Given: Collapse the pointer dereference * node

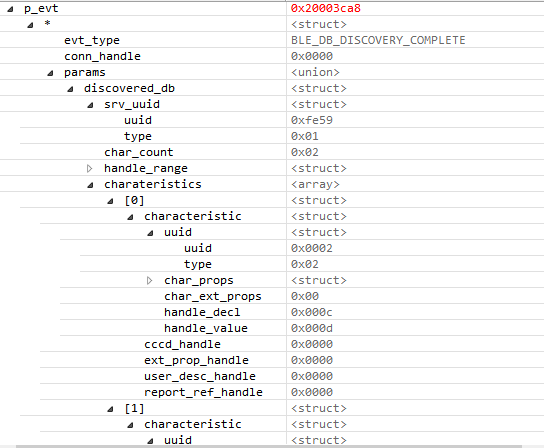Looking at the screenshot, I should pos(31,25).
